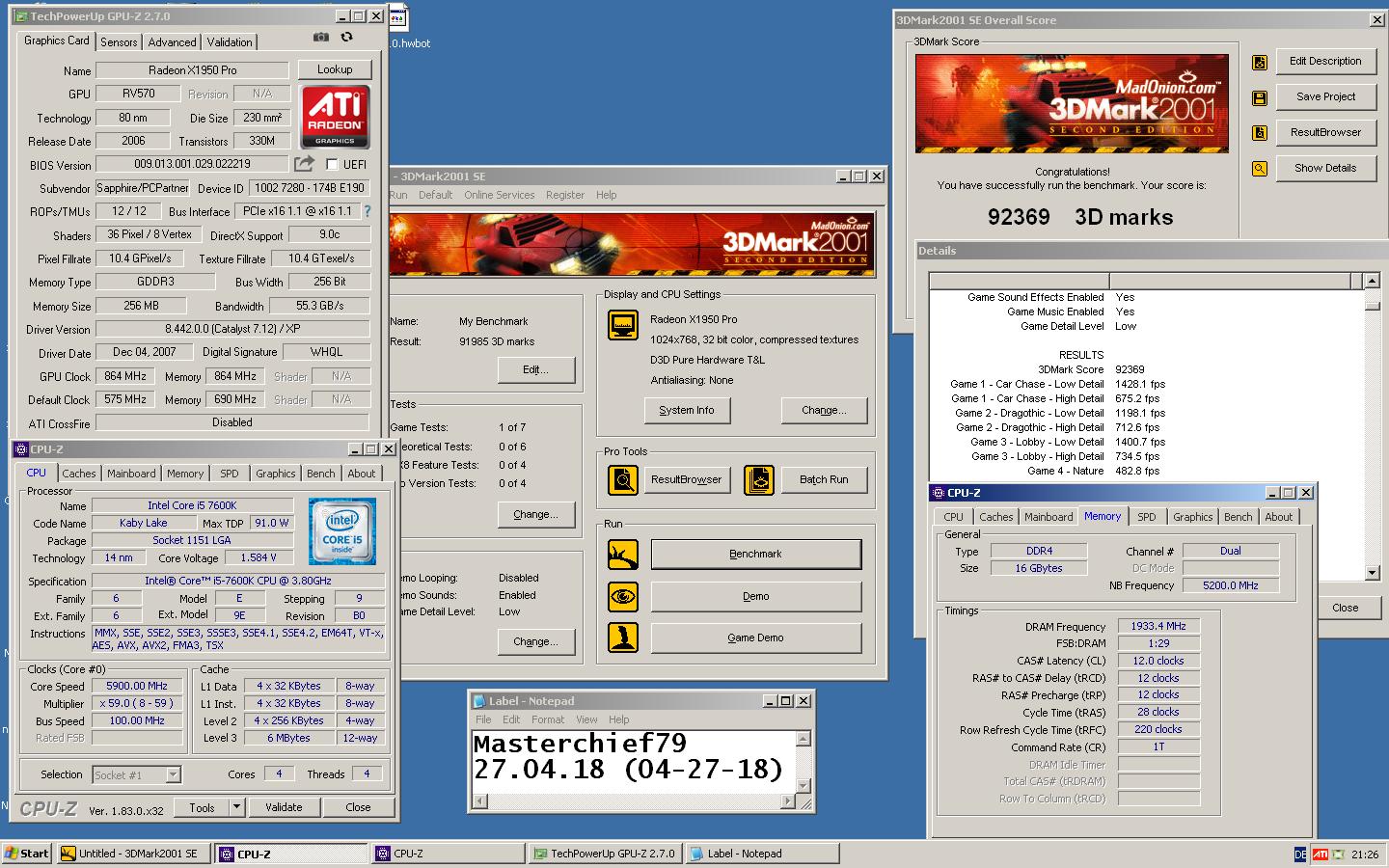Screen dimensions: 1389x868
Task: Click the ResultBrowser button in Pro Tools
Action: click(x=687, y=479)
